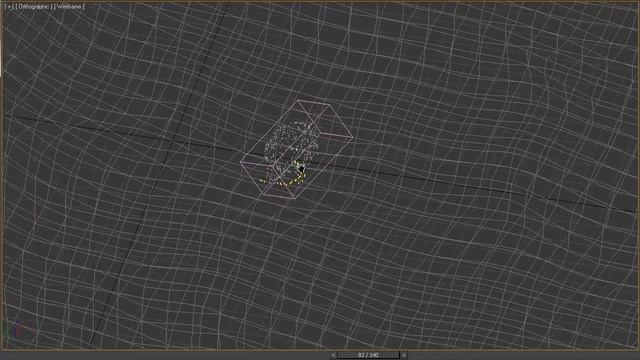The height and width of the screenshot is (360, 640).
Task: Open the Wireframe shading label menu
Action: point(69,7)
